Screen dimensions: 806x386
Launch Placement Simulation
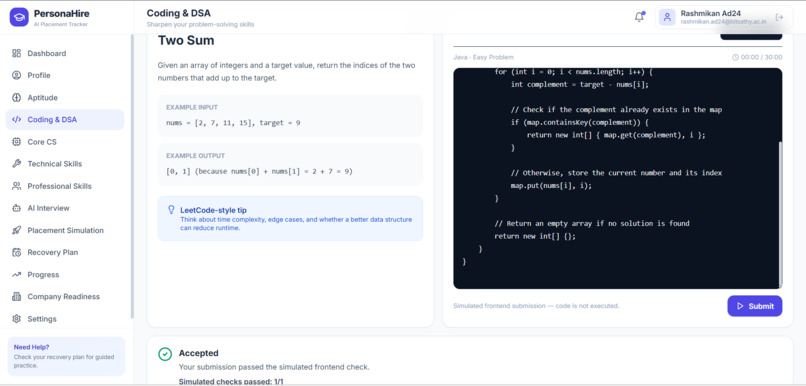65,230
